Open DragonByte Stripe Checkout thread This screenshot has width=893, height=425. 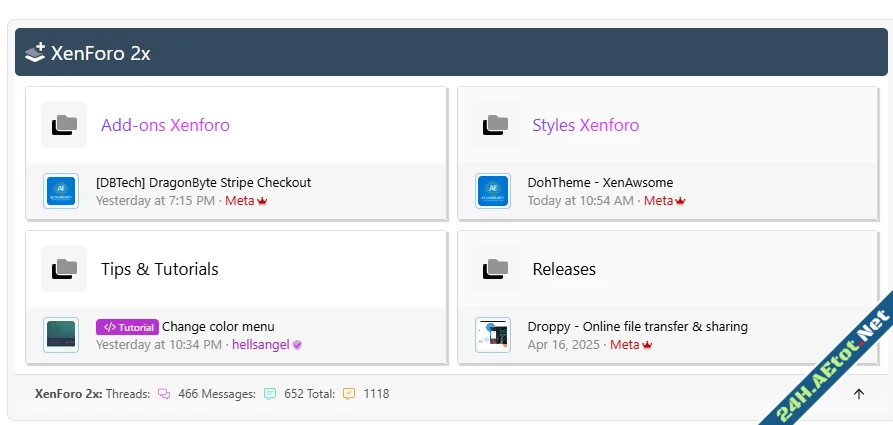tap(203, 183)
